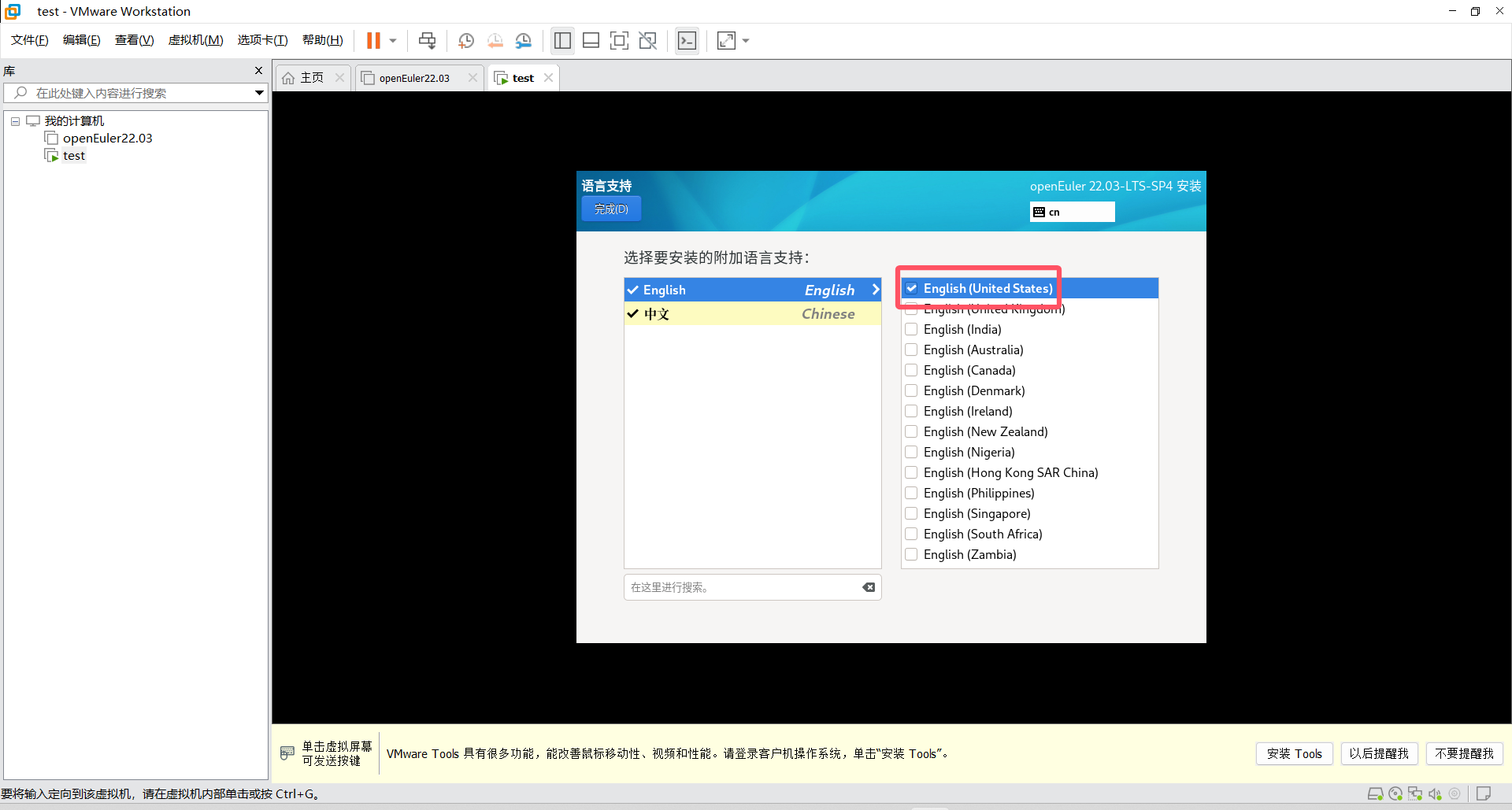This screenshot has width=1512, height=810.
Task: Collapse the 我的计算机 tree node
Action: (x=15, y=121)
